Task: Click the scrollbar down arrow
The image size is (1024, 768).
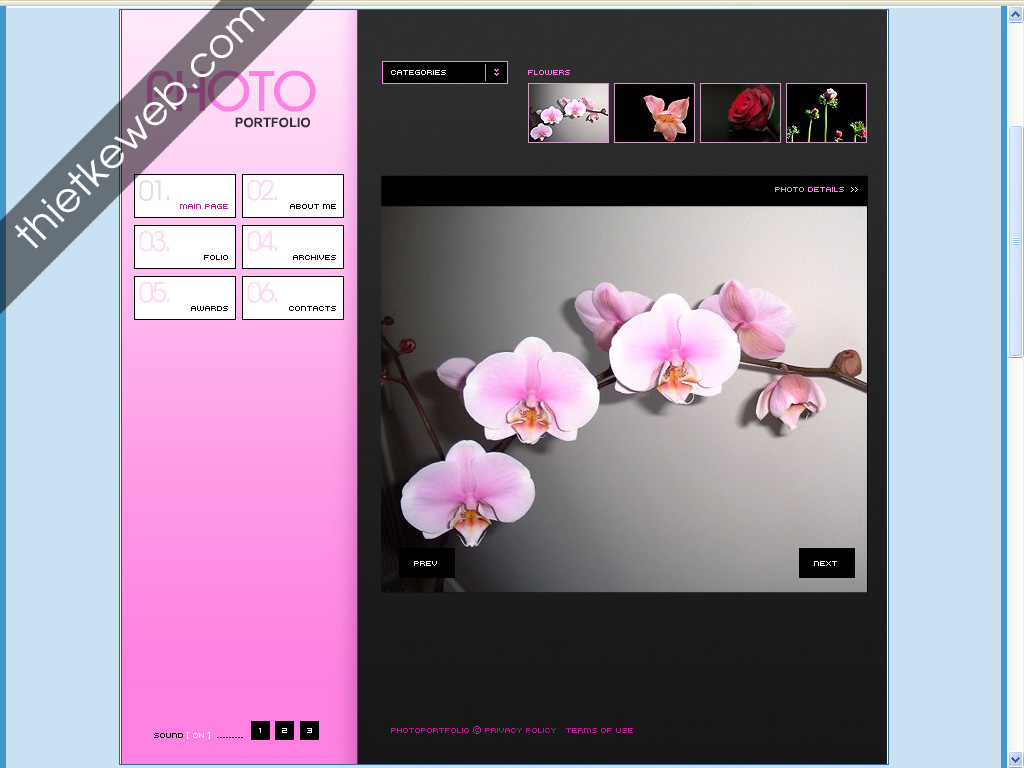Action: click(x=1015, y=759)
